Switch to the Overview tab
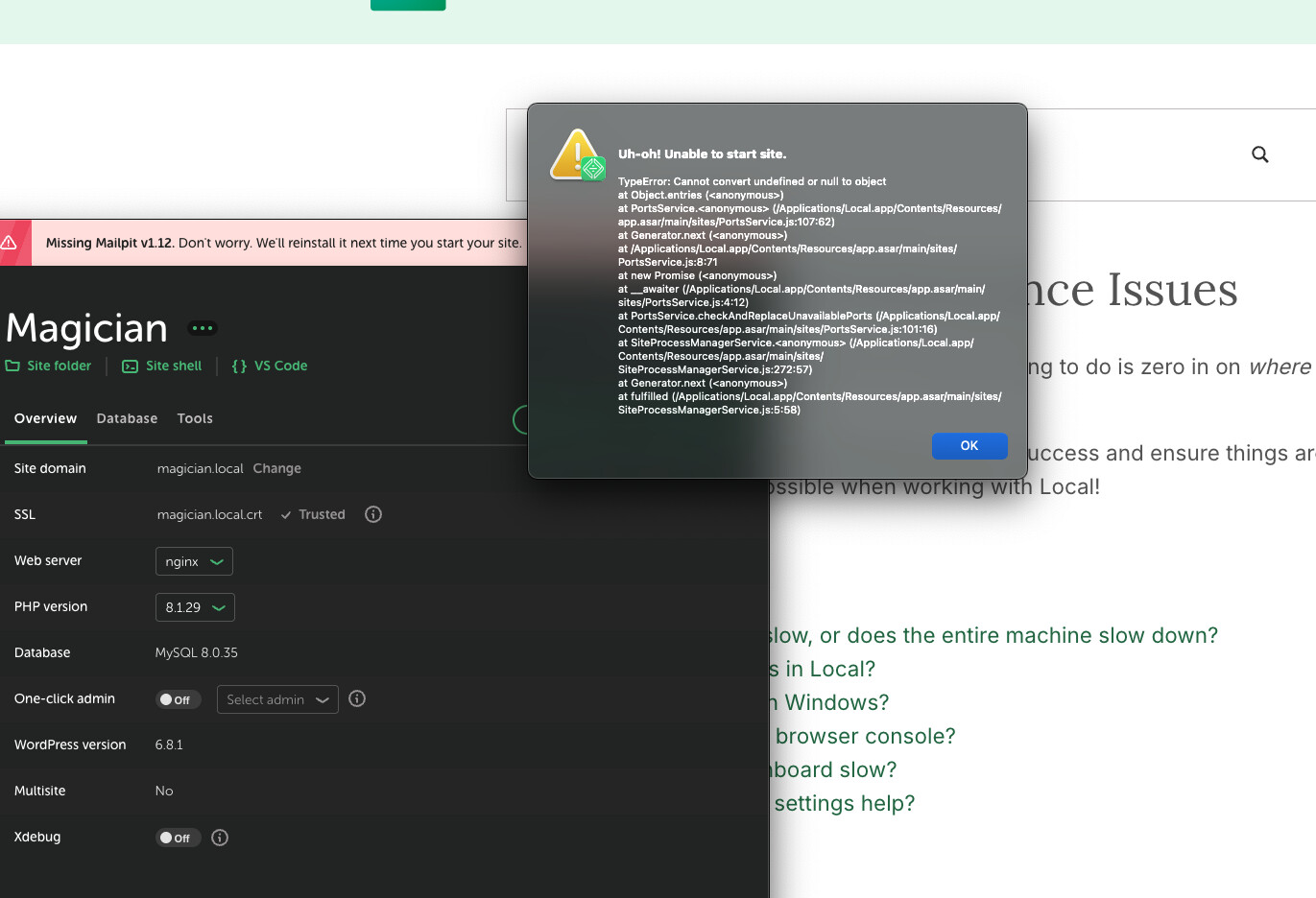Screen dimensions: 1316x898 tap(45, 418)
